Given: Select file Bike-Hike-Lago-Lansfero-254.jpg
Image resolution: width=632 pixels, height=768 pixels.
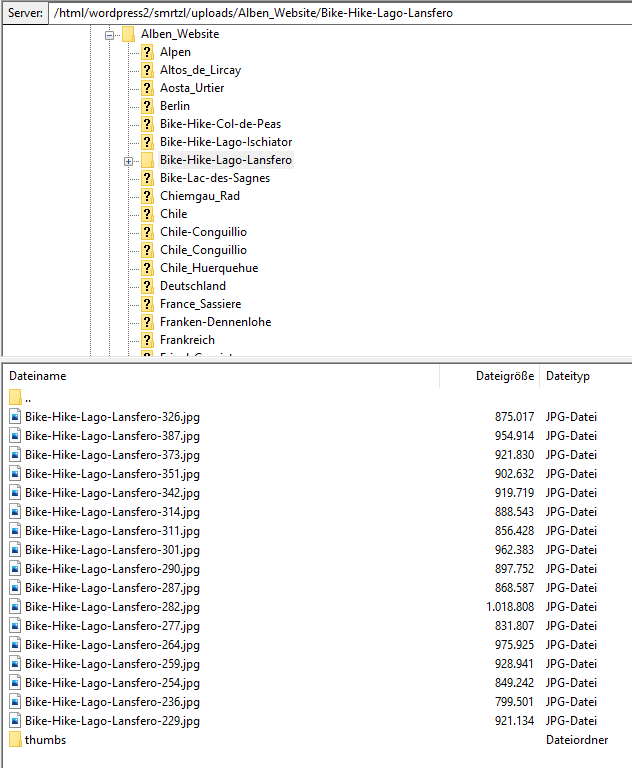Looking at the screenshot, I should [x=112, y=683].
